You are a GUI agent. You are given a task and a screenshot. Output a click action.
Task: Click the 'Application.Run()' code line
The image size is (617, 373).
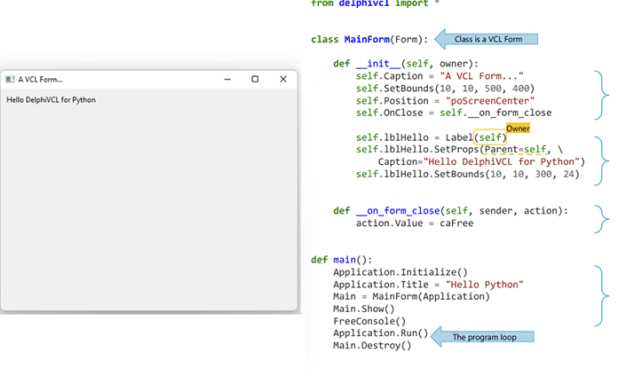(x=381, y=333)
